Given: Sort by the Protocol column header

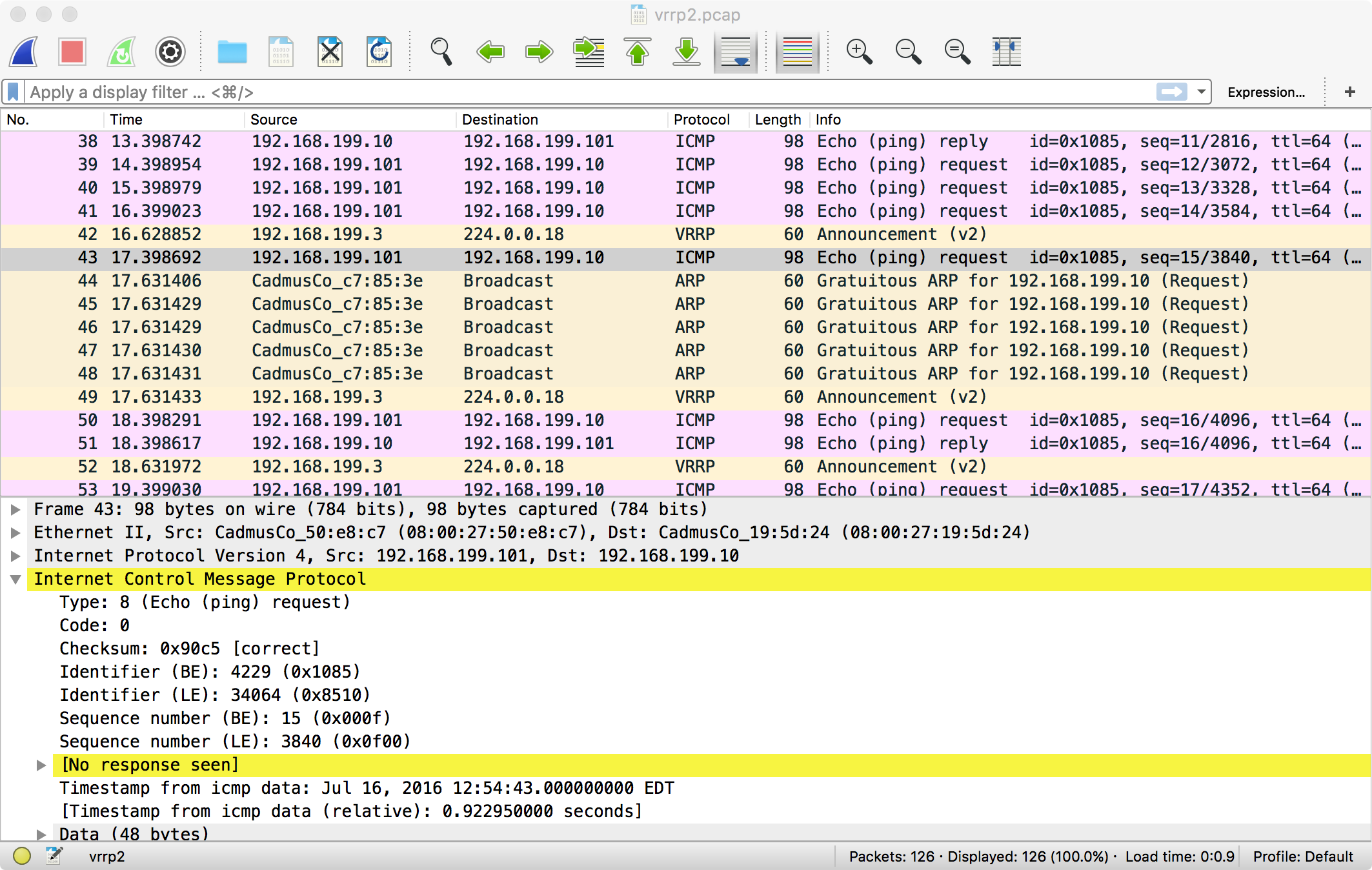Looking at the screenshot, I should click(x=701, y=119).
